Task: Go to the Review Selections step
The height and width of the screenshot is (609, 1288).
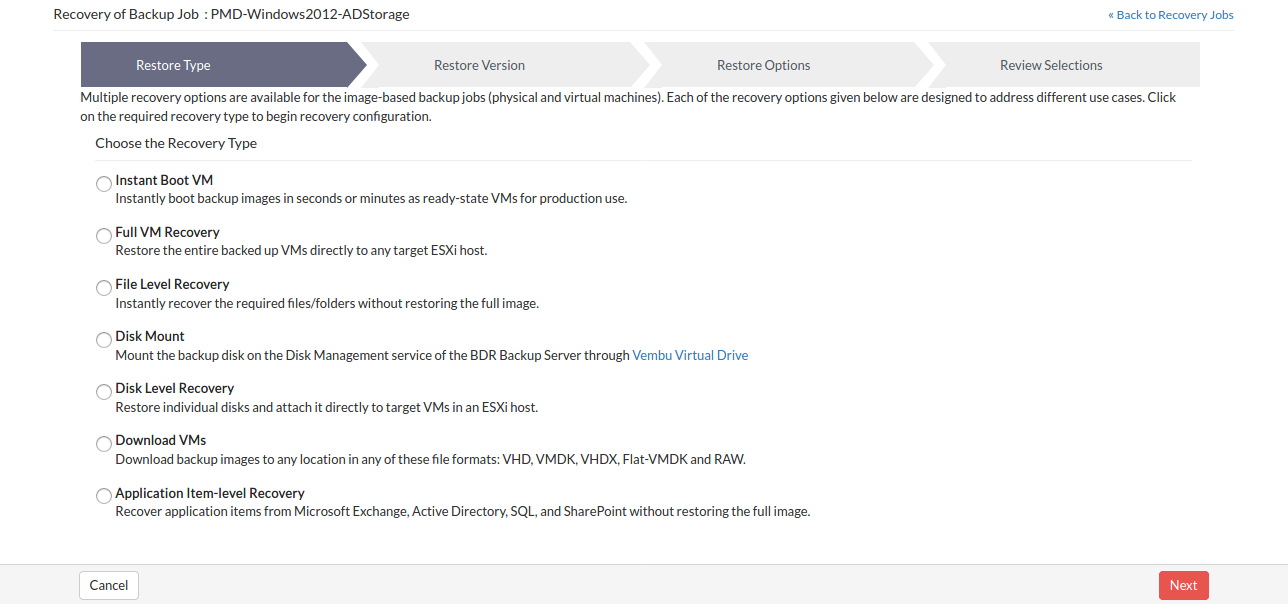Action: click(x=1051, y=65)
